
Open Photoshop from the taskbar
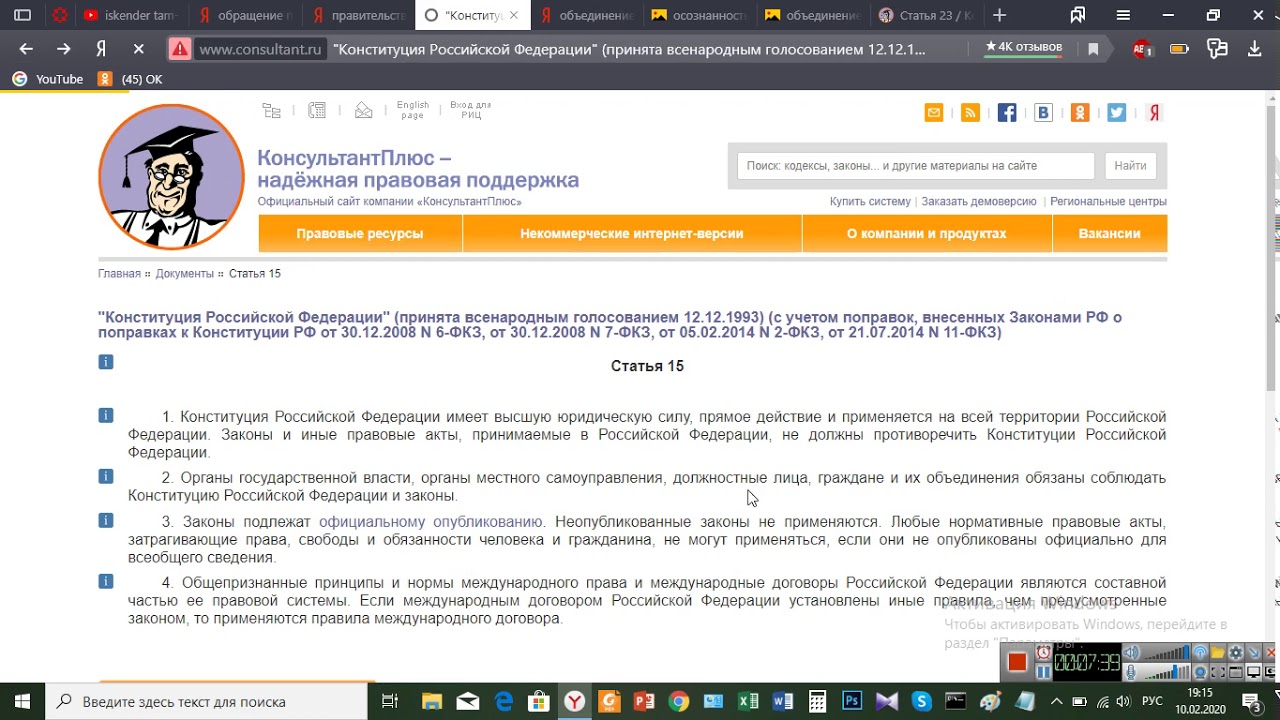[x=852, y=701]
